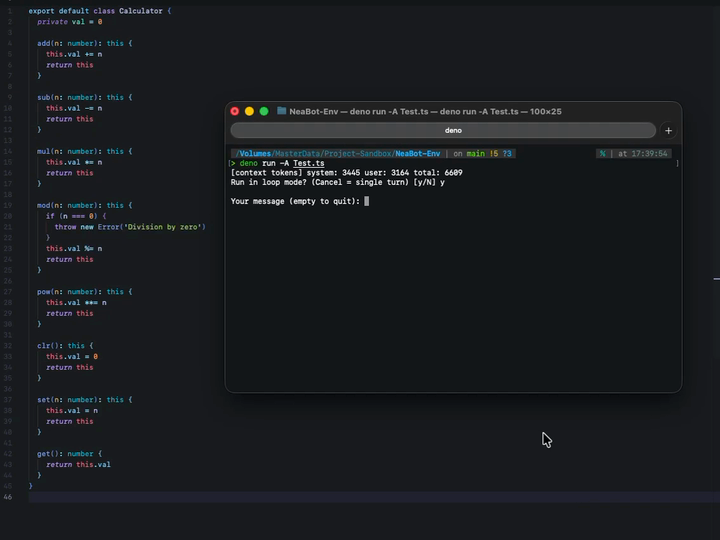720x540 pixels.
Task: Minimize the terminal using the yellow button
Action: [249, 111]
